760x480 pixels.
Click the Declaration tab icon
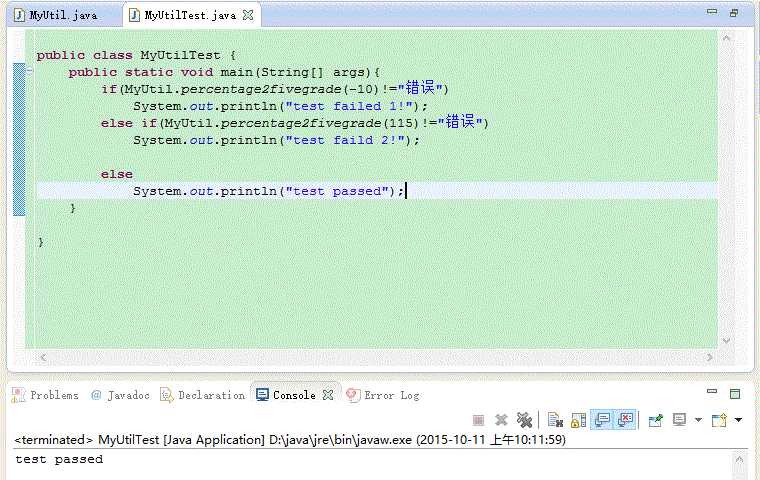[166, 395]
